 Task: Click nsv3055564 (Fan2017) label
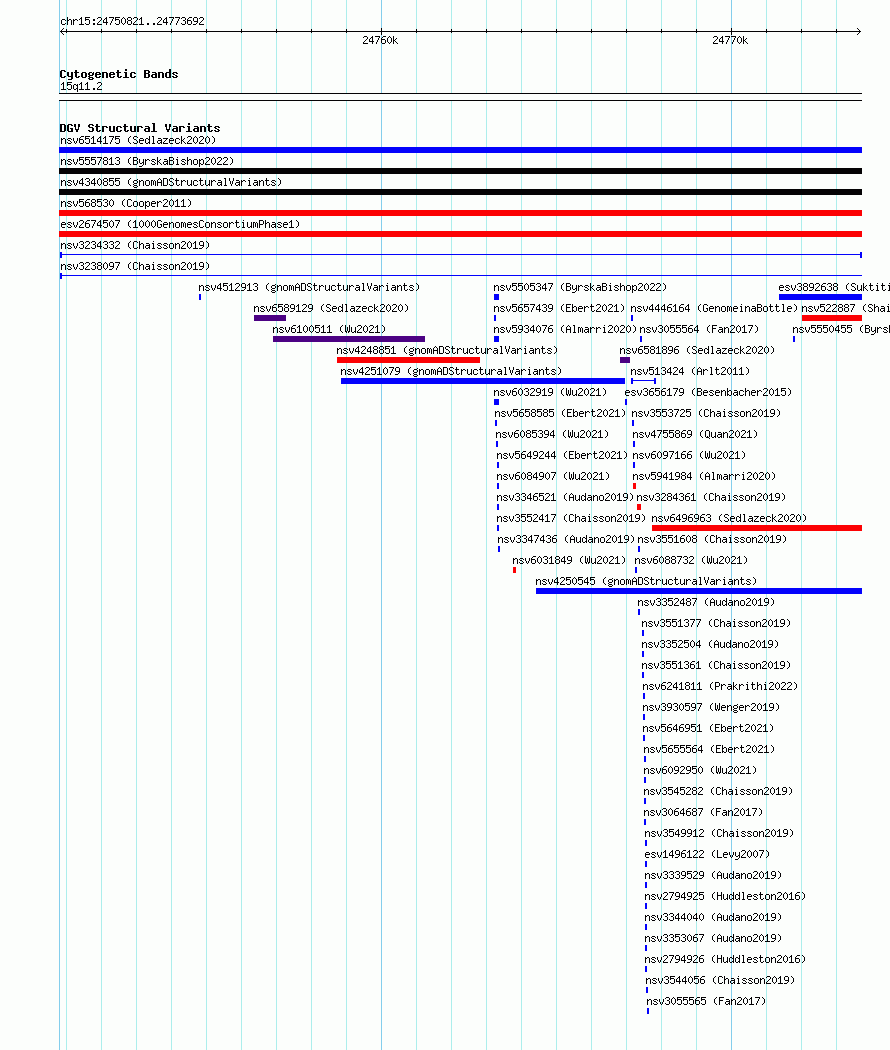pos(699,329)
